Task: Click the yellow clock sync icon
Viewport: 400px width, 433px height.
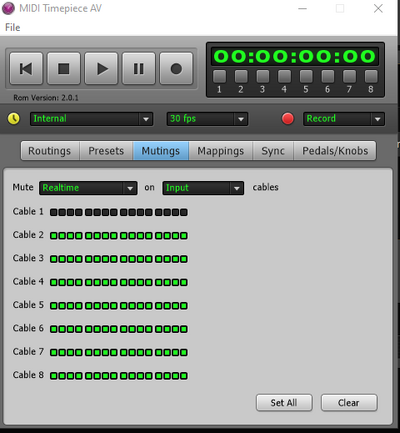Action: (14, 118)
